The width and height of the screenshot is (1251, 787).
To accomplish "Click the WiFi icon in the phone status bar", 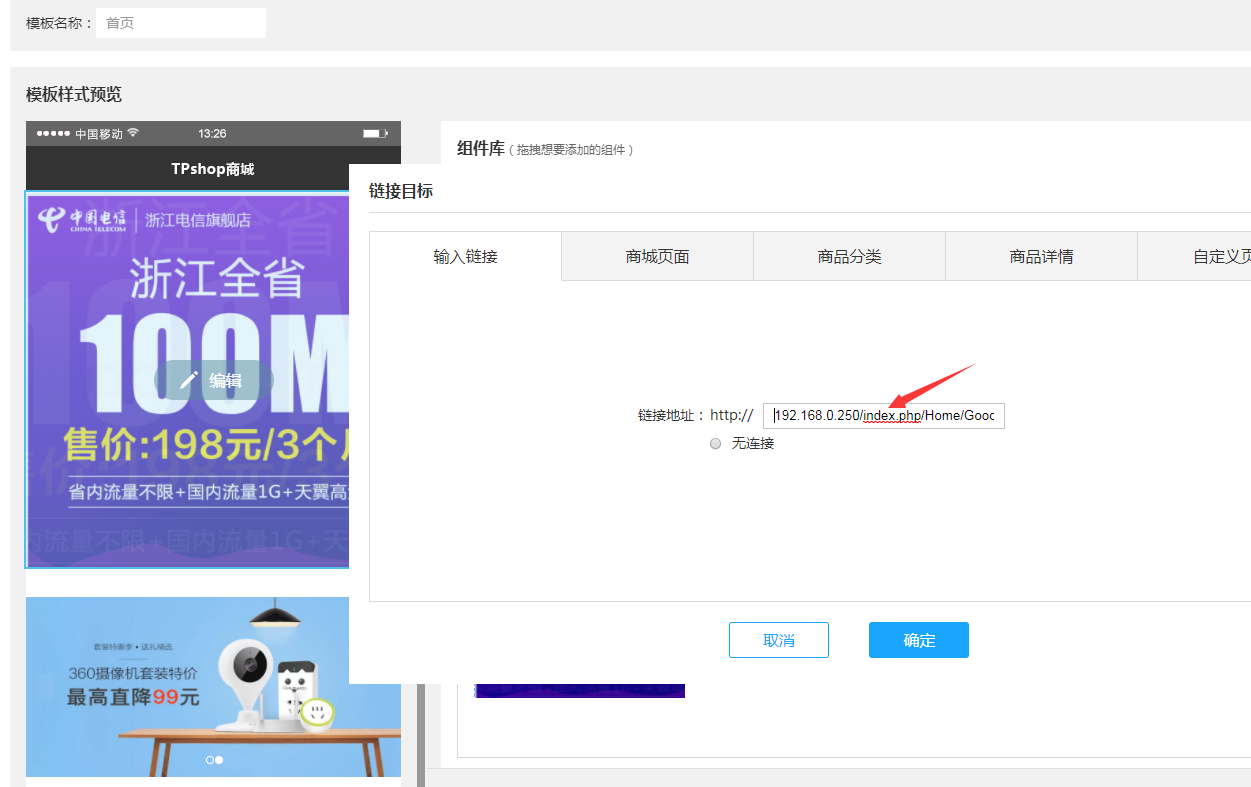I will (x=133, y=133).
